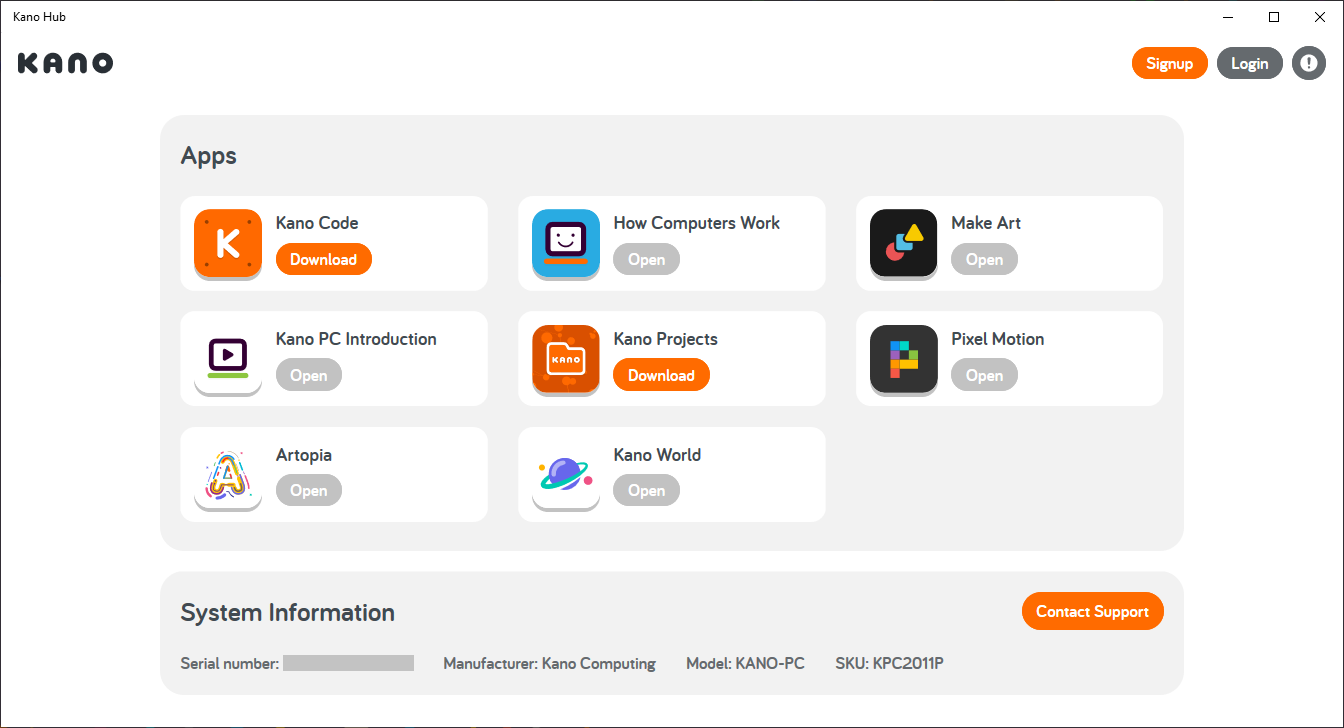Open the How Computers Work app
This screenshot has height=728, width=1344.
point(647,259)
